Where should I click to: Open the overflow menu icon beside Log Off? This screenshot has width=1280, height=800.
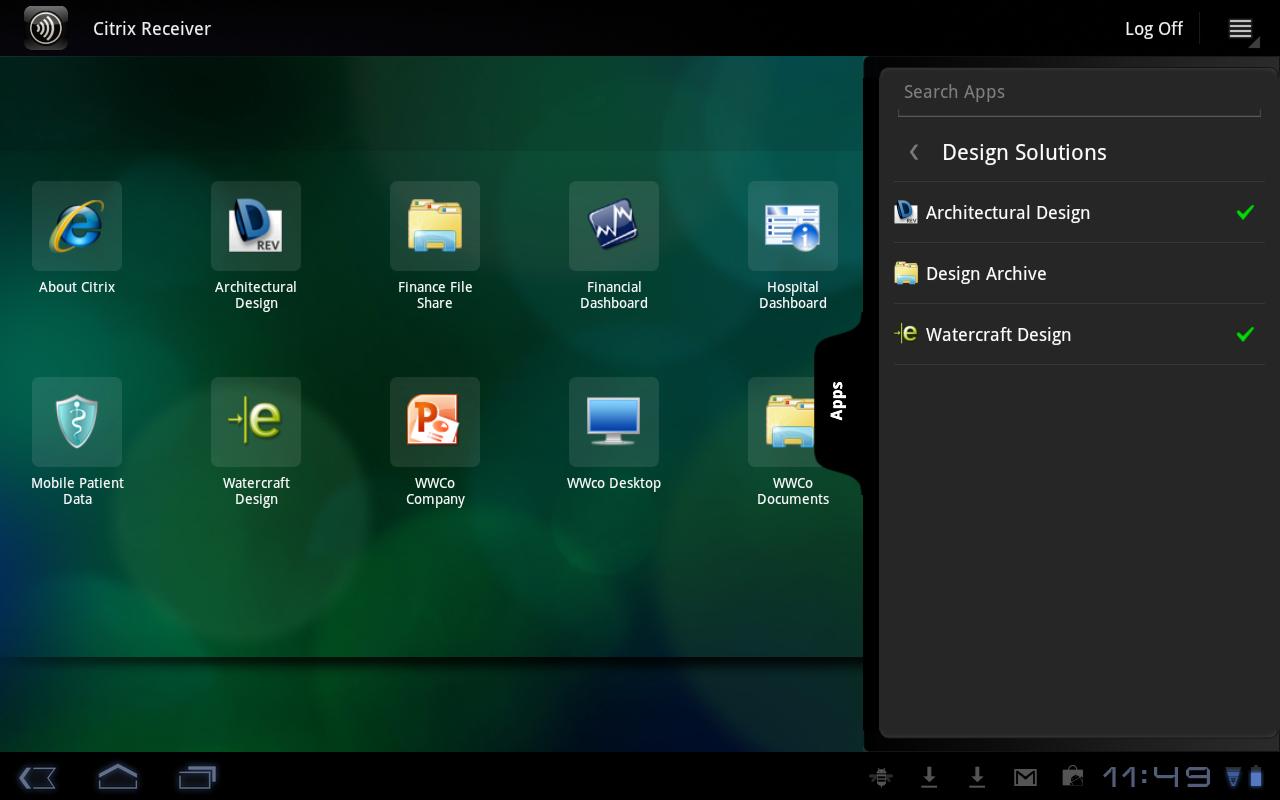1241,29
